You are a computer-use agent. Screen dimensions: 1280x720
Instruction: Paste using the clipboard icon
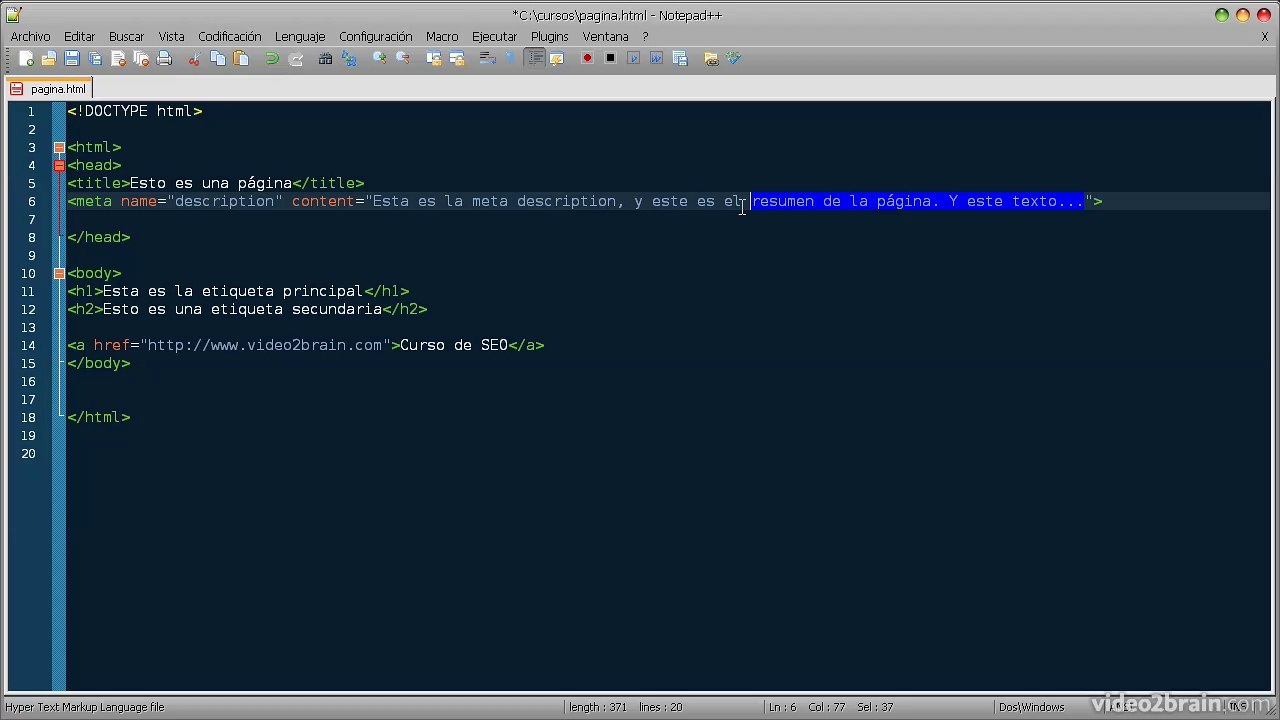pyautogui.click(x=241, y=59)
